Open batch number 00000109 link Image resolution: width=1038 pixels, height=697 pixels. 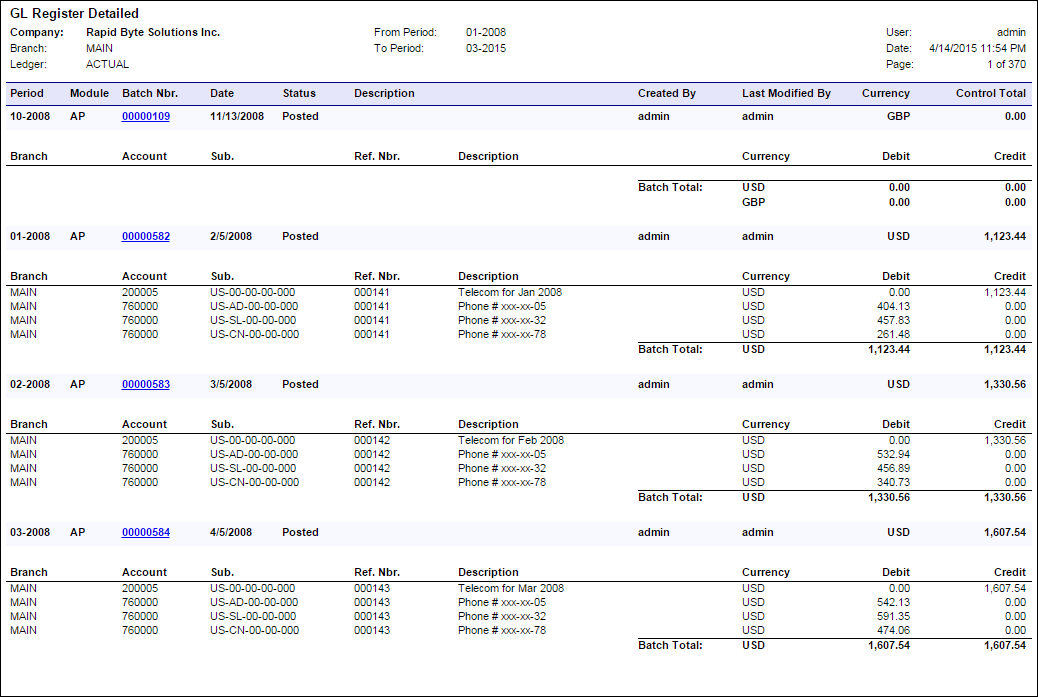click(x=145, y=116)
